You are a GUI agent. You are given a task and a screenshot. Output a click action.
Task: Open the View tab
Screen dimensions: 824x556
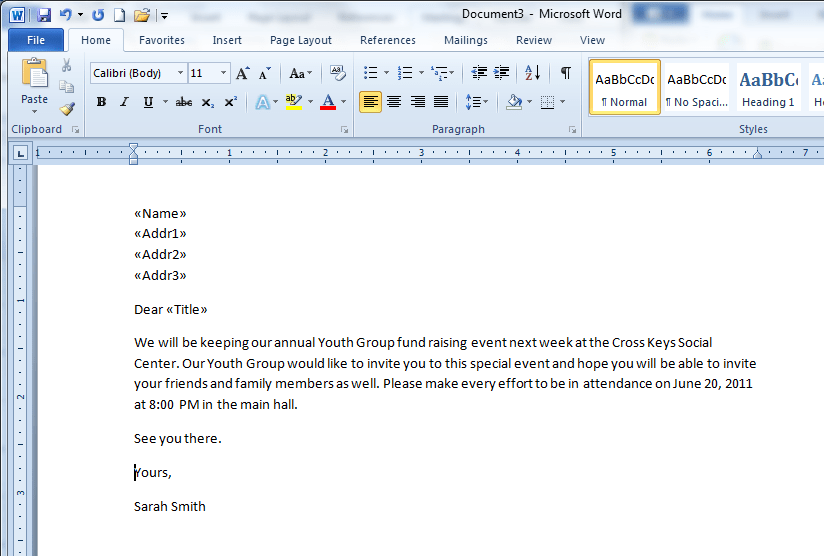click(592, 40)
